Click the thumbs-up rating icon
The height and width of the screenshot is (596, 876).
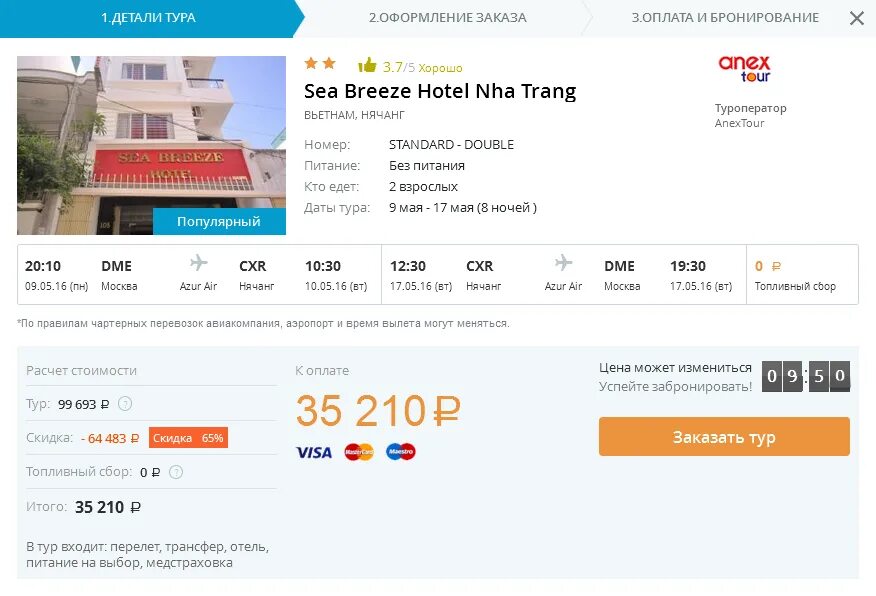[x=367, y=66]
